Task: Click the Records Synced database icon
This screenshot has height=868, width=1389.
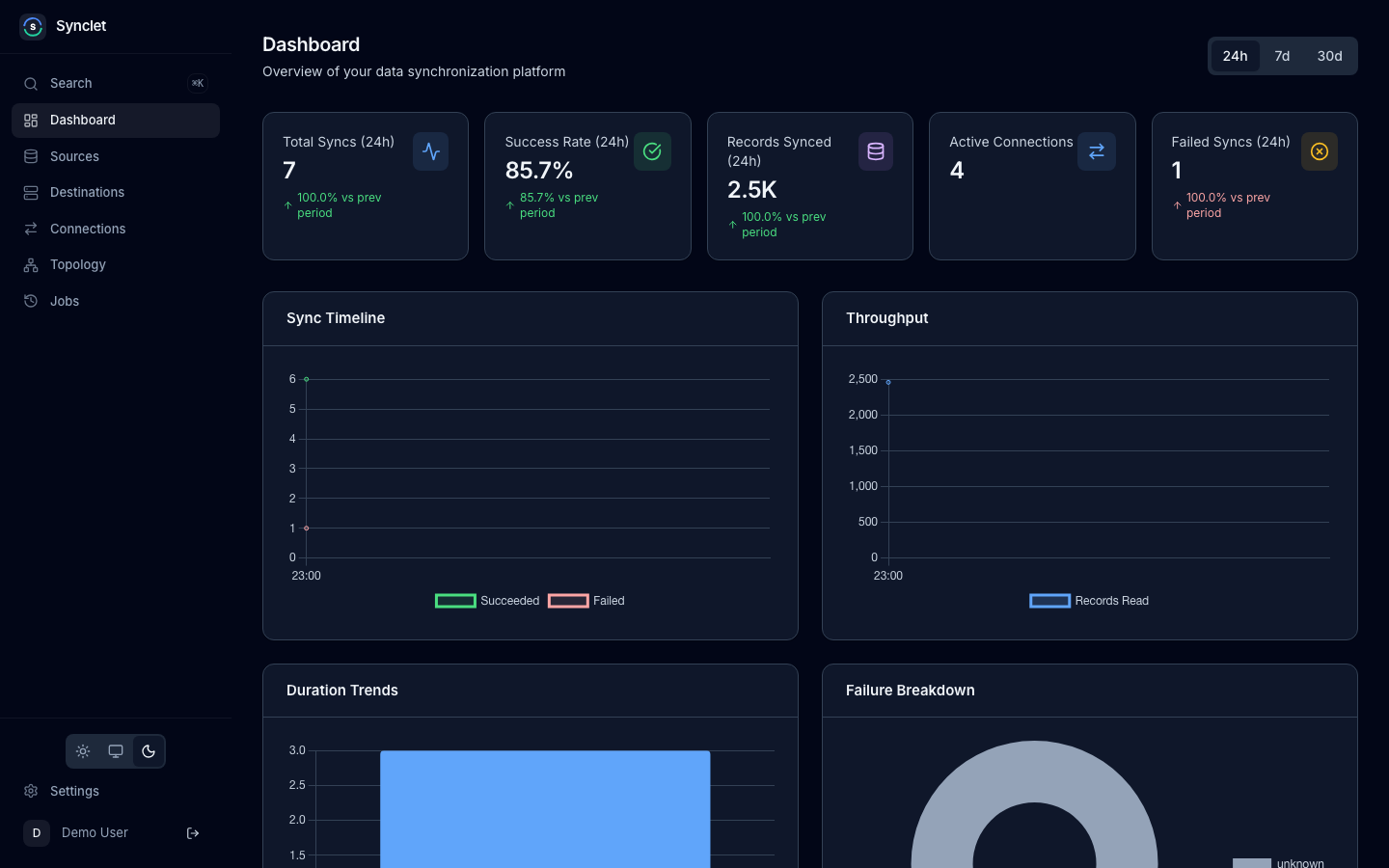Action: 876,151
